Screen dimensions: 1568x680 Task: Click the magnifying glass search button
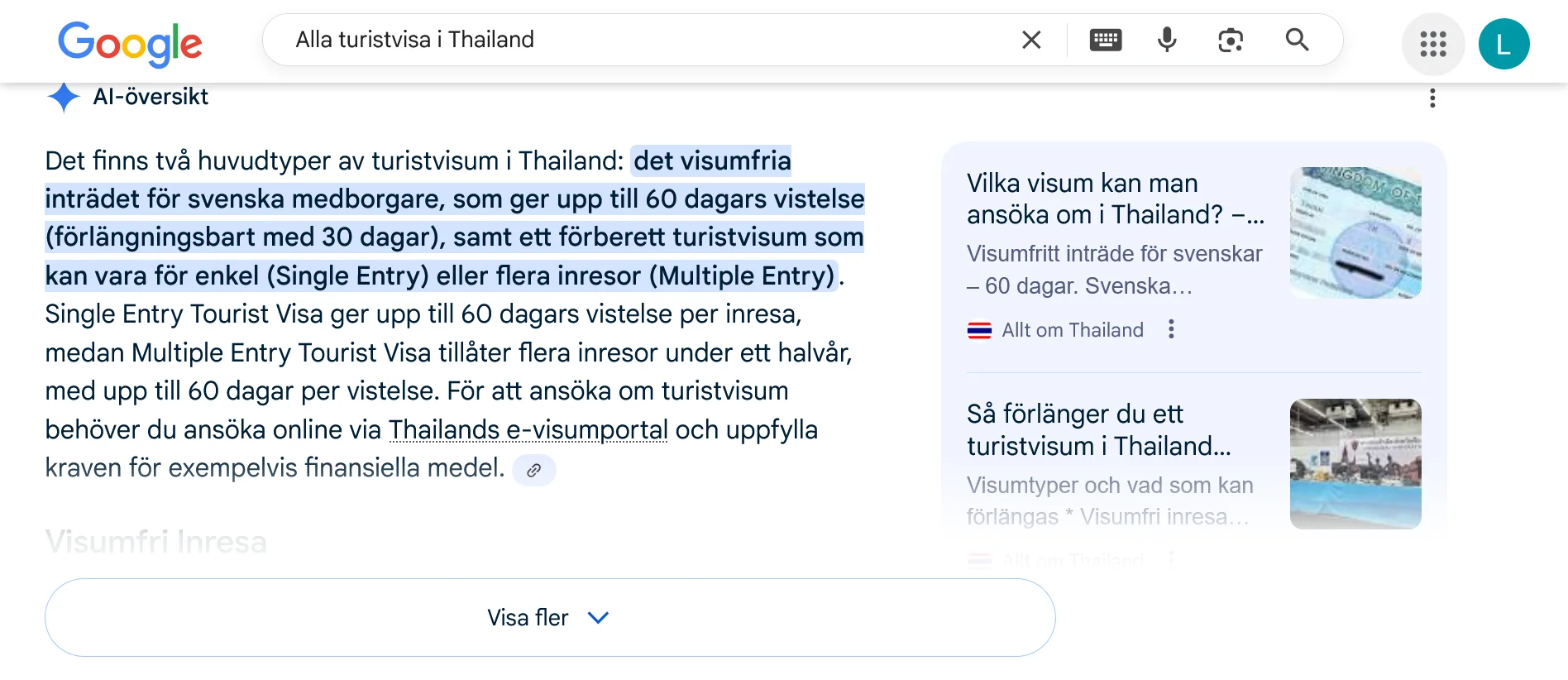(1297, 40)
